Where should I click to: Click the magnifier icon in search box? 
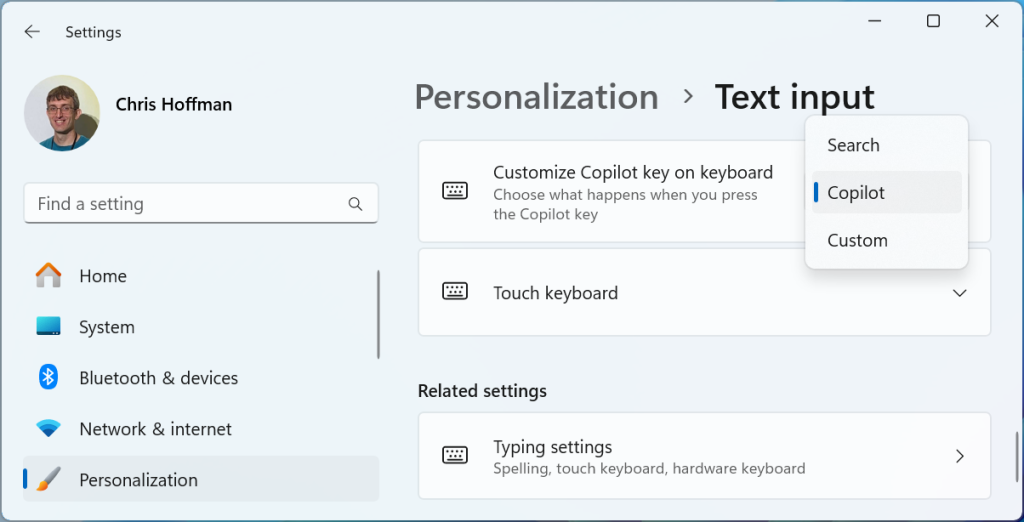pos(355,204)
